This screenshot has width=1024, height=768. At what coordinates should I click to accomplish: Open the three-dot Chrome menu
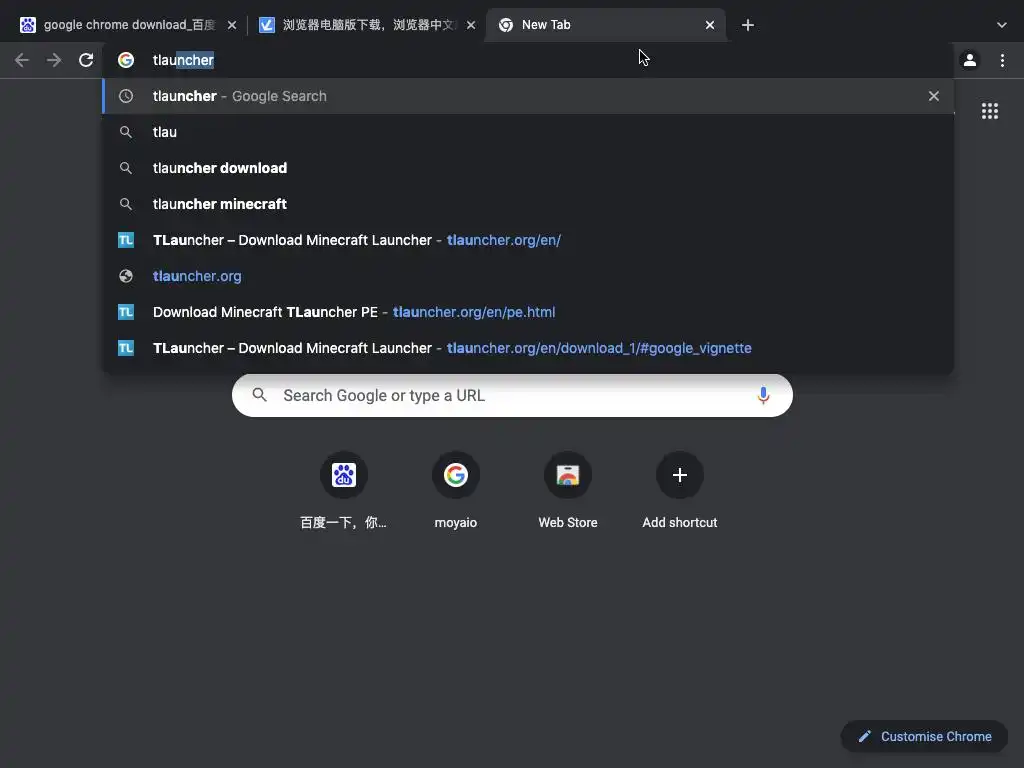[x=1002, y=60]
